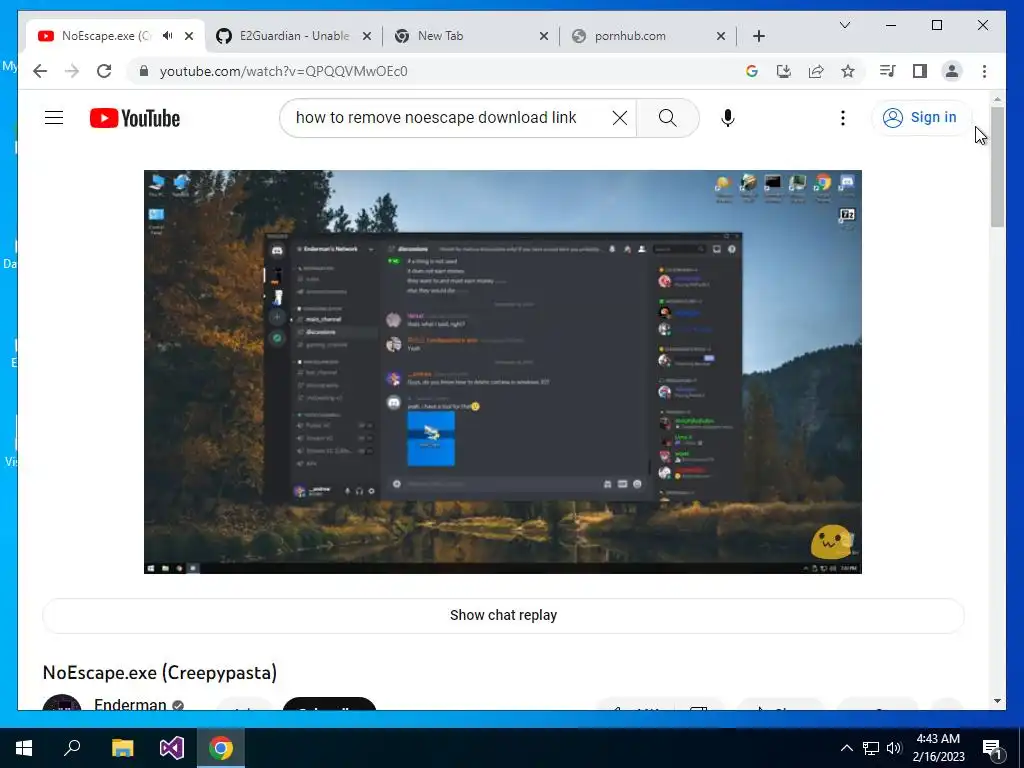
Task: Open the network icon in system tray
Action: [x=871, y=748]
